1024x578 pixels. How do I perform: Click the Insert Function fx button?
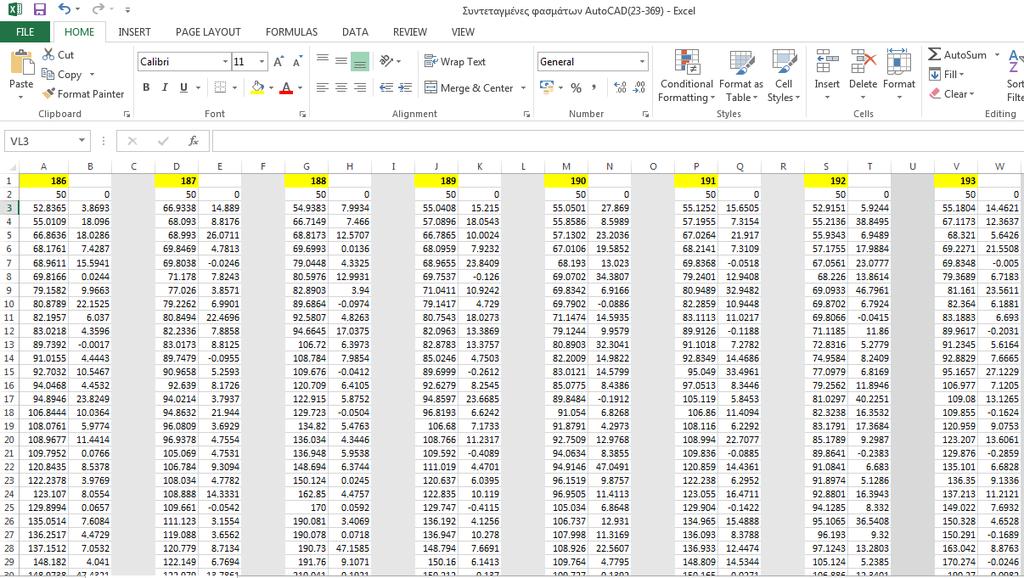pyautogui.click(x=193, y=140)
